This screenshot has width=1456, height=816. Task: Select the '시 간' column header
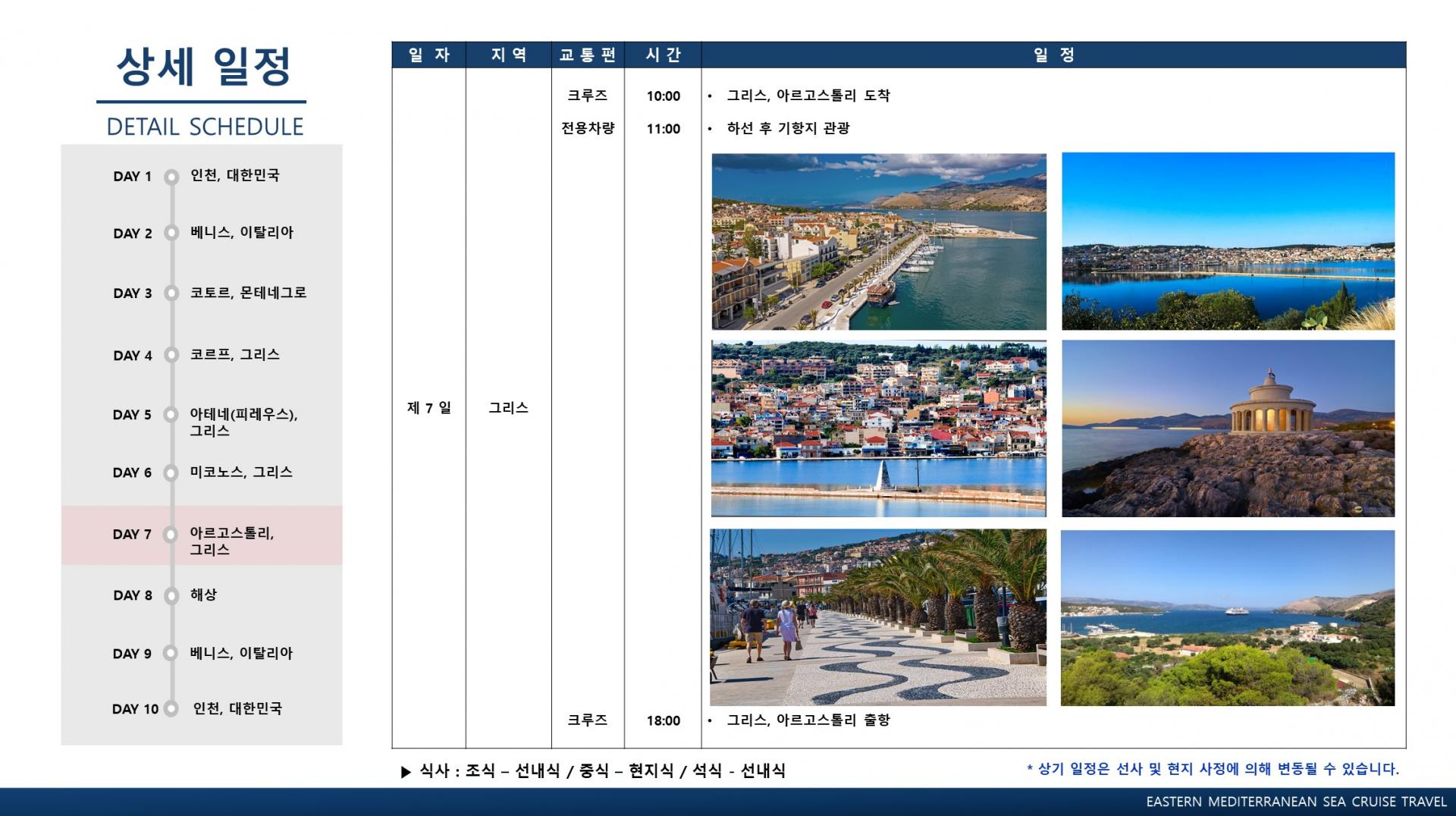pos(664,55)
